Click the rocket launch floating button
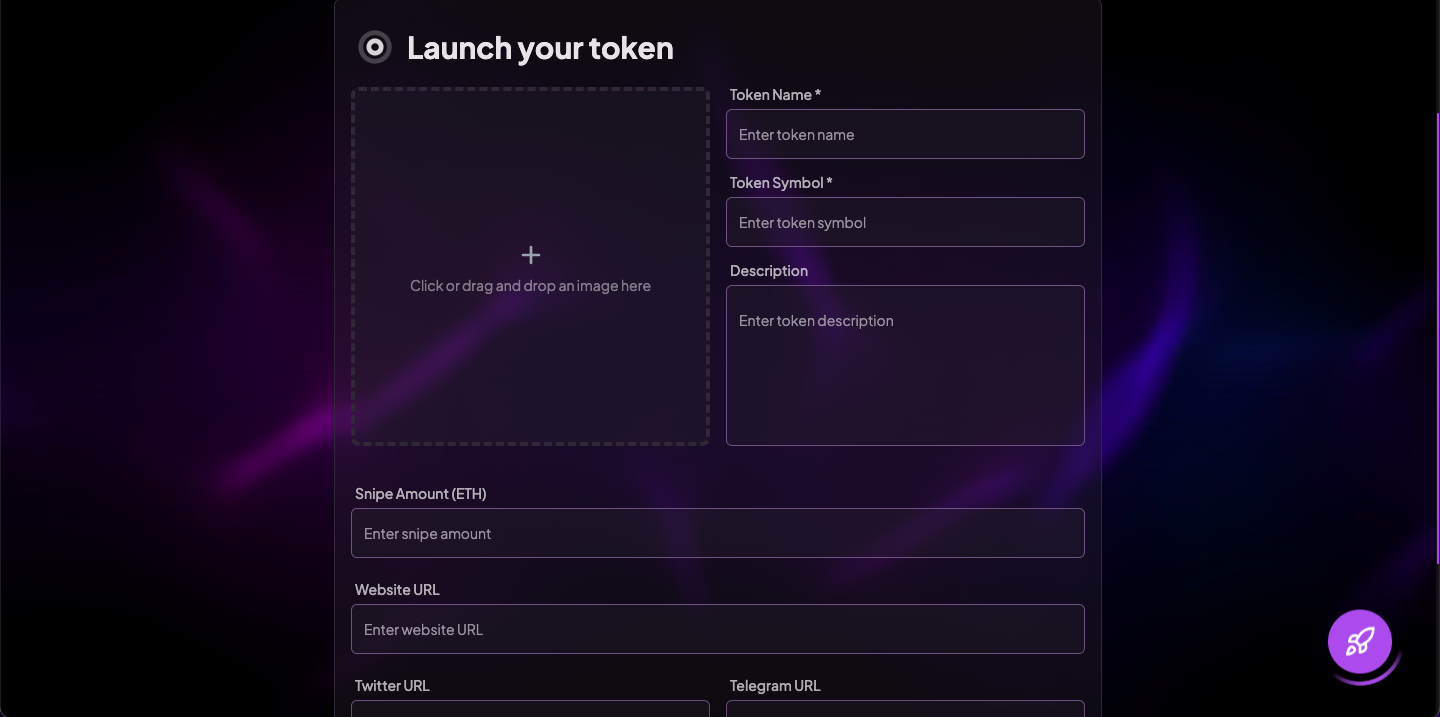This screenshot has width=1440, height=717. pos(1360,641)
